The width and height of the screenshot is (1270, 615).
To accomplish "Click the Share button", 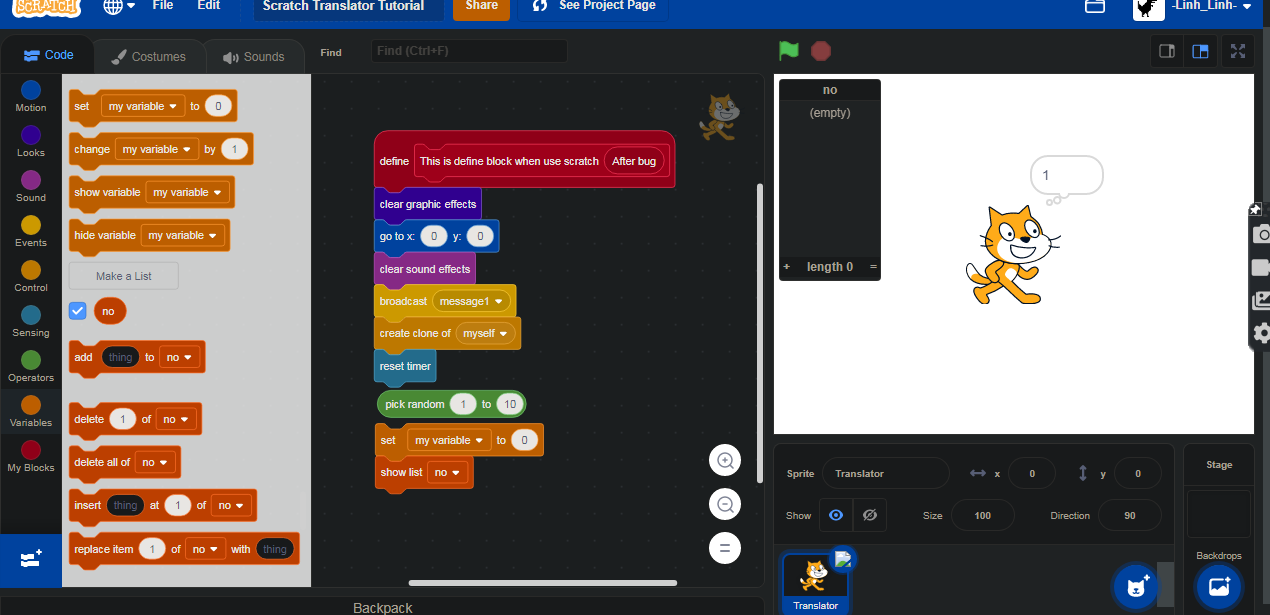I will click(481, 5).
